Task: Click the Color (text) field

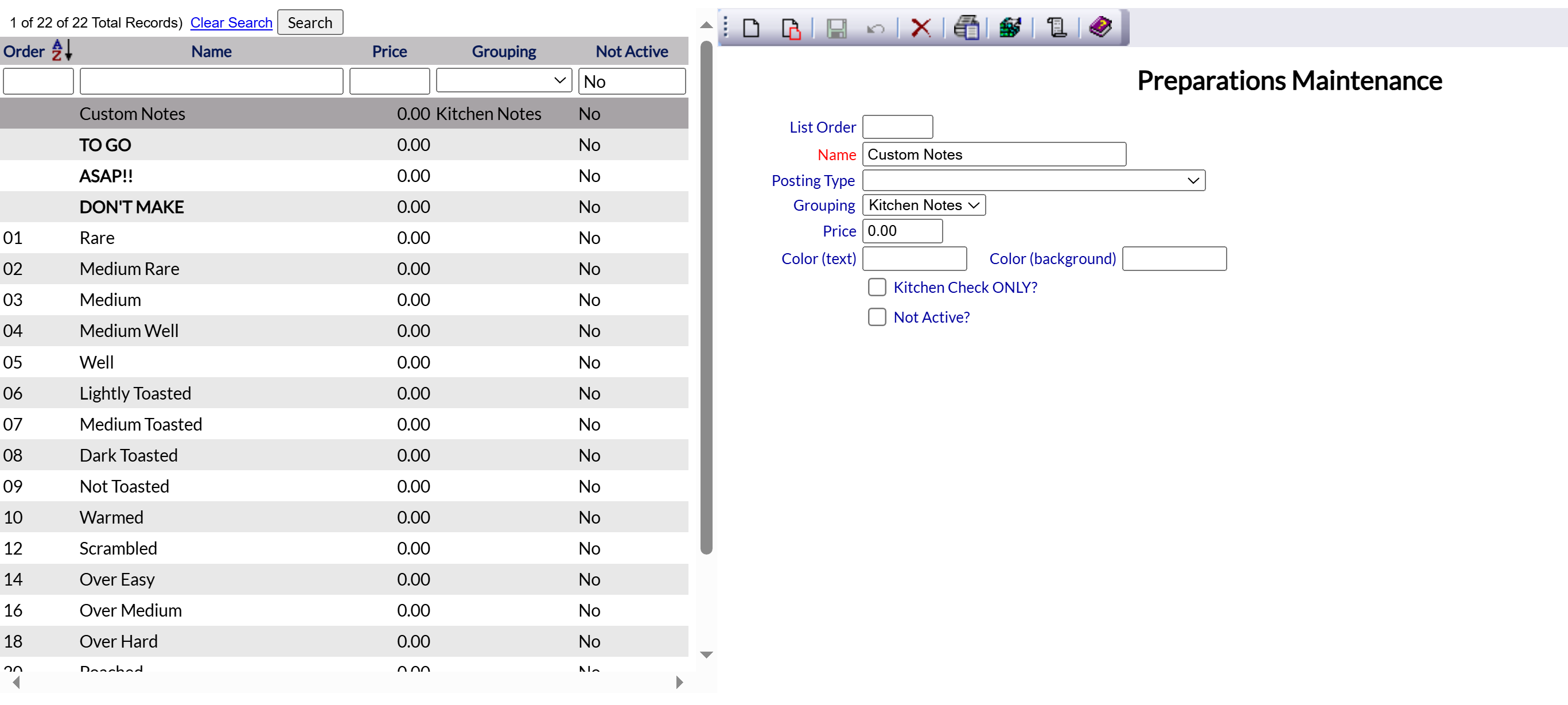Action: pyautogui.click(x=915, y=258)
